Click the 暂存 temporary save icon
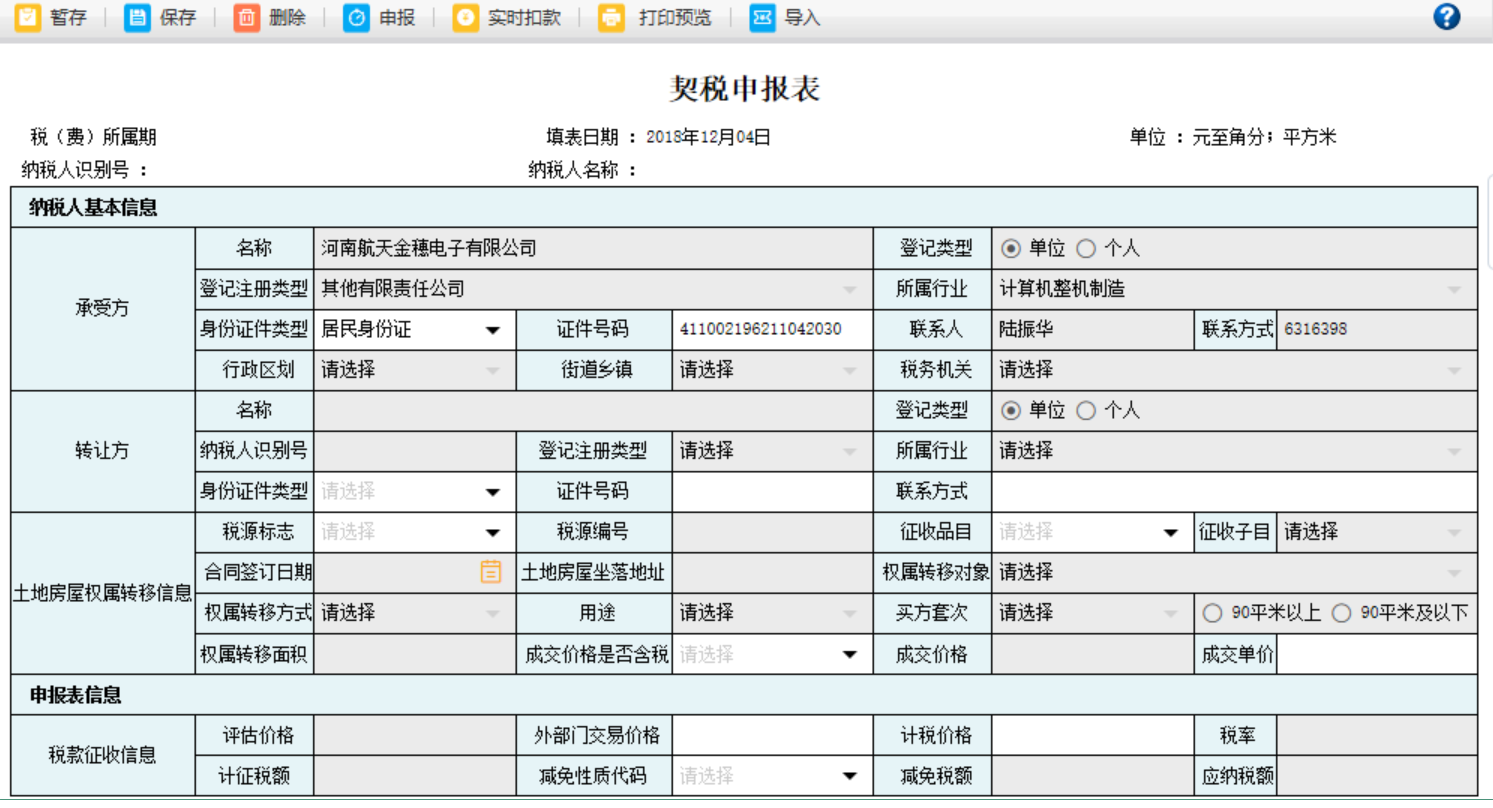The width and height of the screenshot is (1493, 808). coord(28,17)
